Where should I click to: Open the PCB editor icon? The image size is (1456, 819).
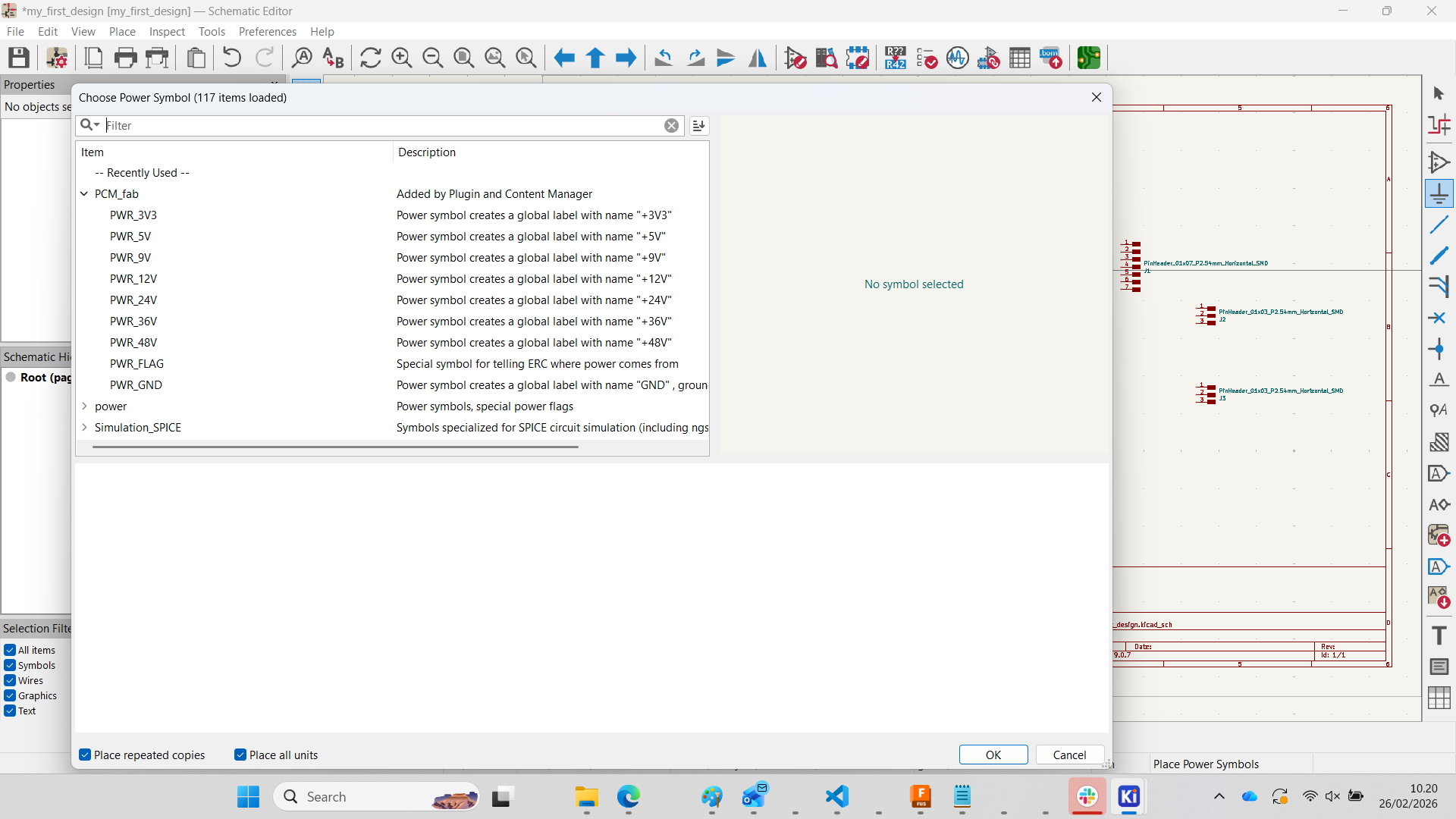tap(1088, 58)
